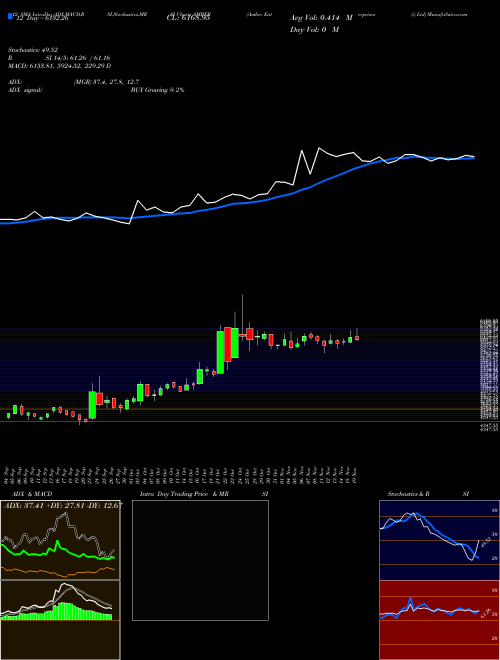Open the MACD histogram mini chart
The width and height of the screenshot is (500, 660).
[x=60, y=620]
